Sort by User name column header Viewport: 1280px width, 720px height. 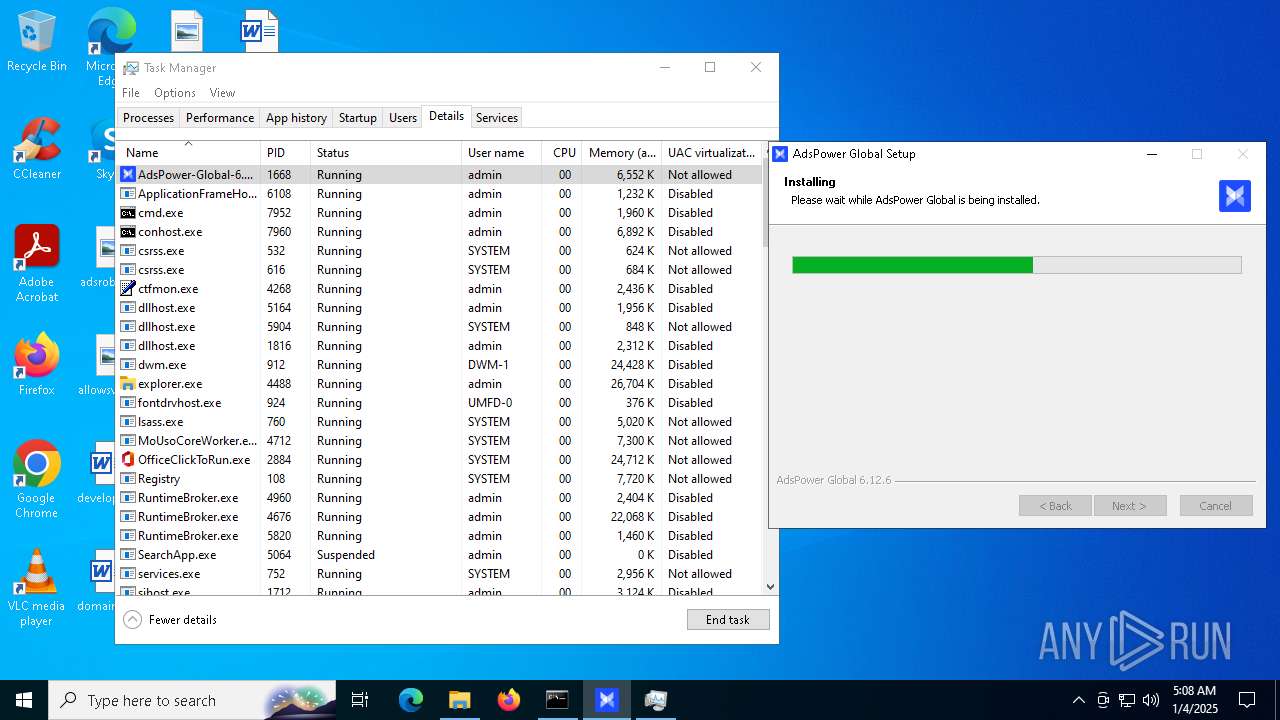click(502, 153)
